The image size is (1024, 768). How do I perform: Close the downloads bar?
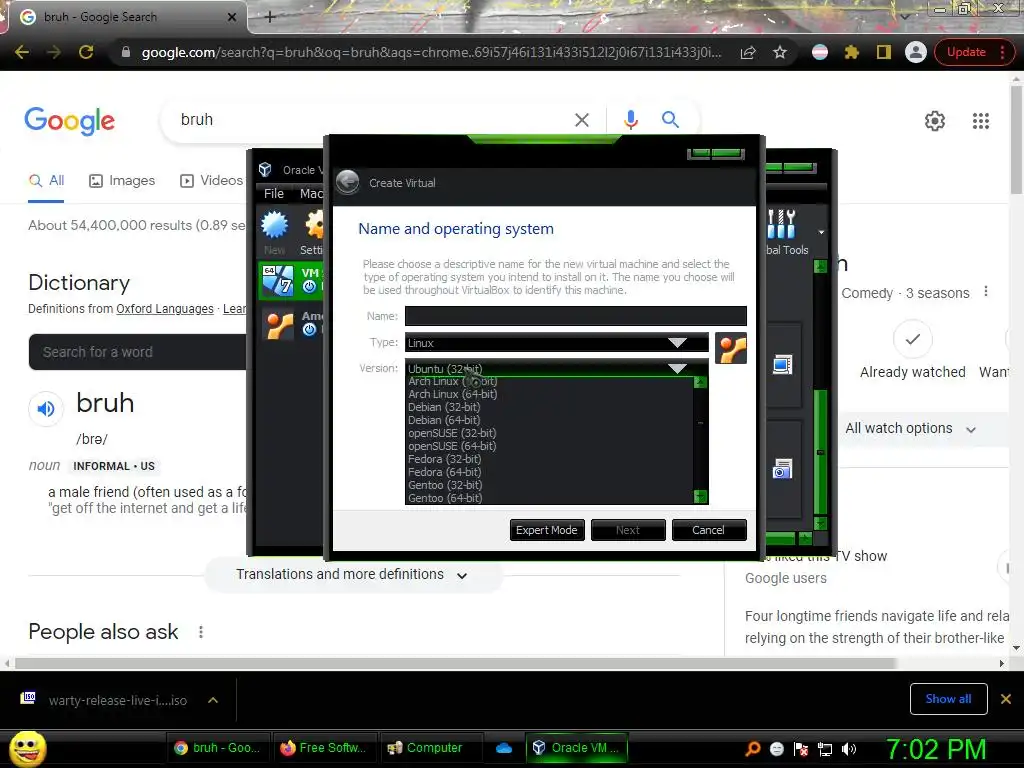coord(1006,699)
